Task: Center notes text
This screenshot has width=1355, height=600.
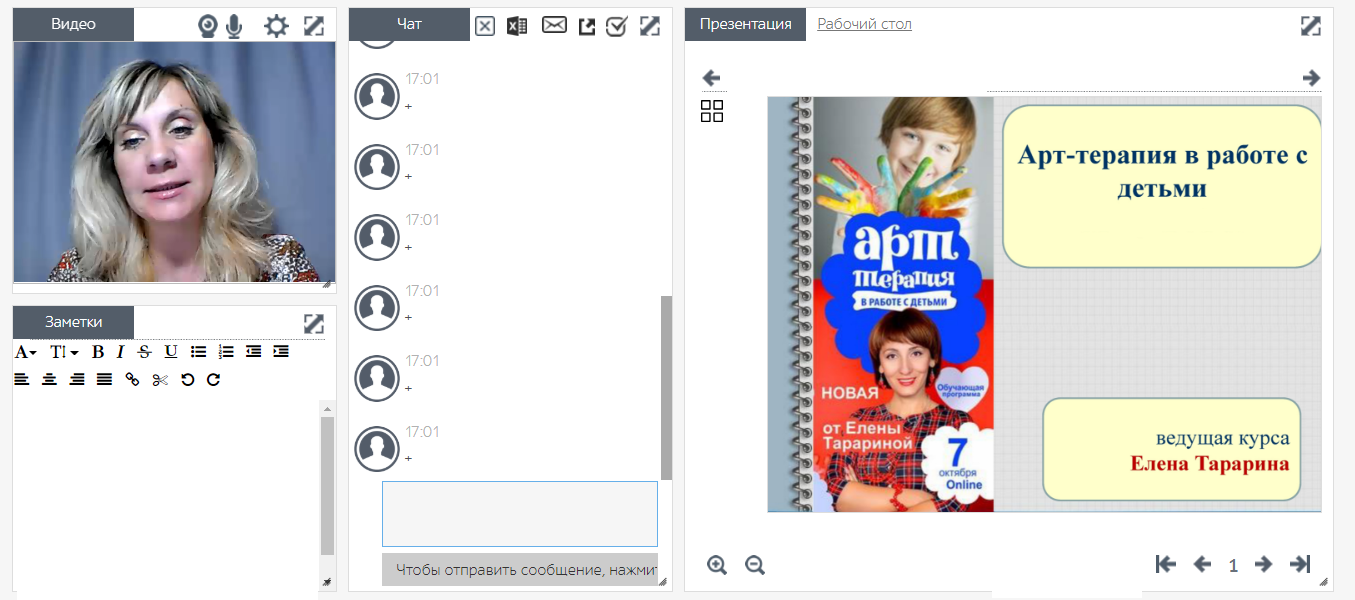Action: tap(49, 380)
